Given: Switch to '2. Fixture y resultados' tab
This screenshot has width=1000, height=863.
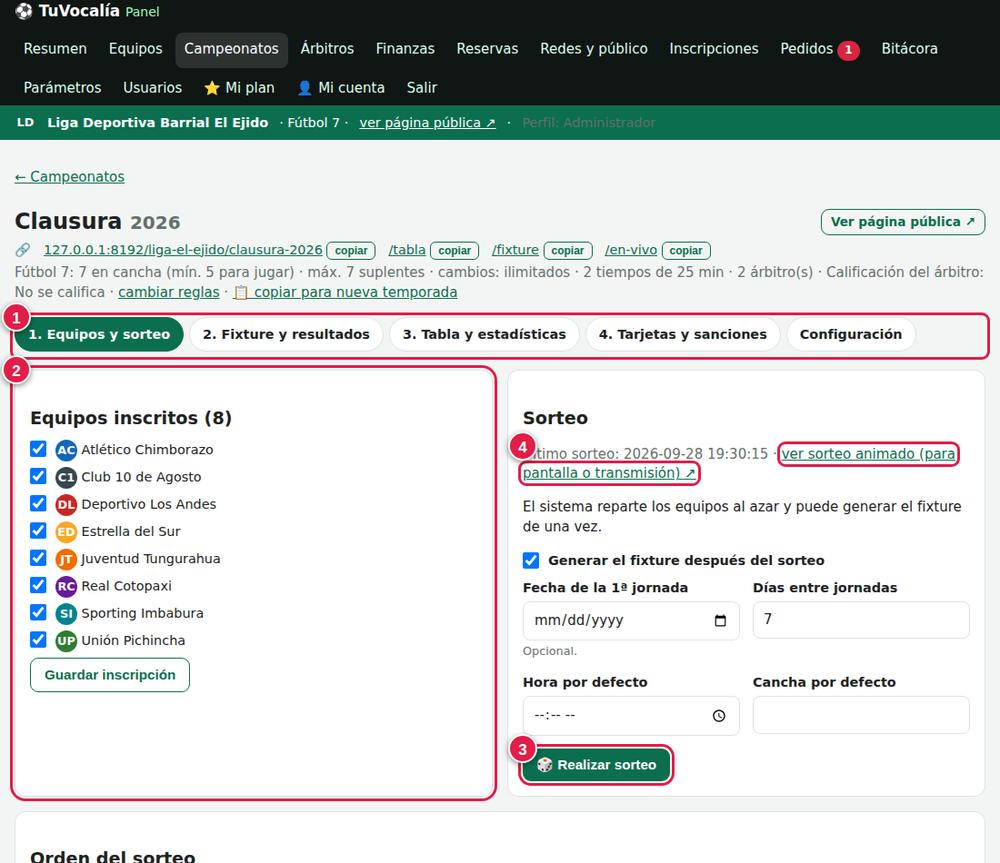Looking at the screenshot, I should click(x=286, y=334).
